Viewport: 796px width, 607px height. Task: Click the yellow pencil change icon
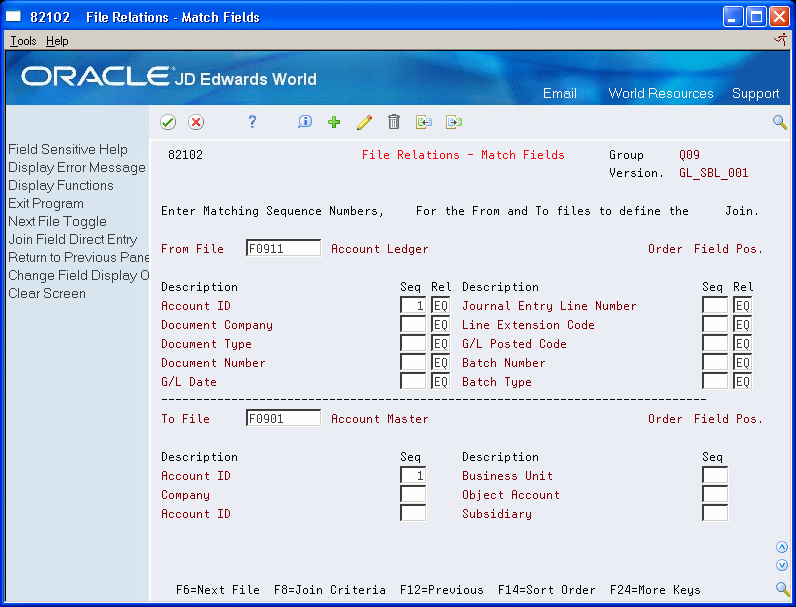pos(364,122)
